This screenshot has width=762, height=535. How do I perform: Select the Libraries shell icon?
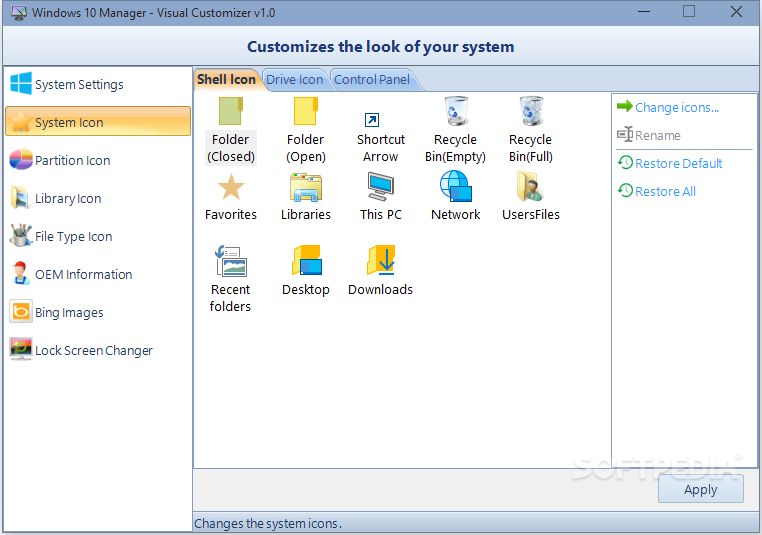tap(306, 197)
